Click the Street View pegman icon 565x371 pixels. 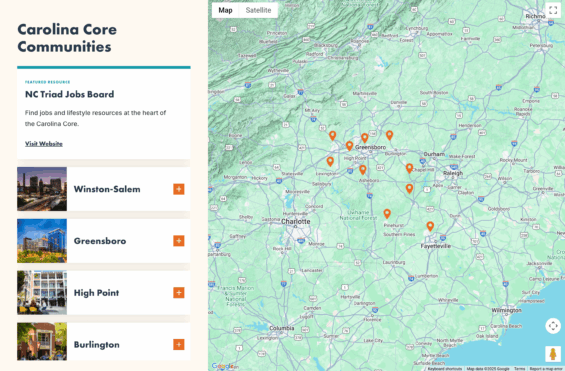553,353
